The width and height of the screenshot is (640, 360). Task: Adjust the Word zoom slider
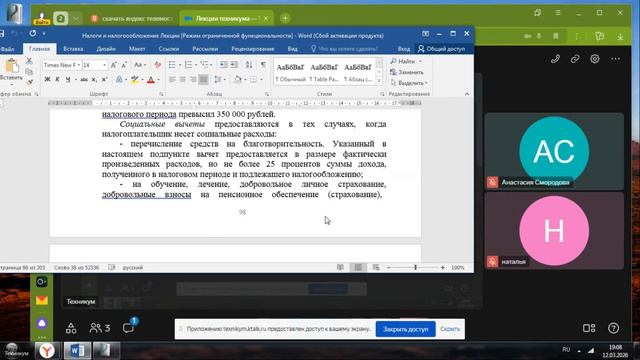coord(416,267)
